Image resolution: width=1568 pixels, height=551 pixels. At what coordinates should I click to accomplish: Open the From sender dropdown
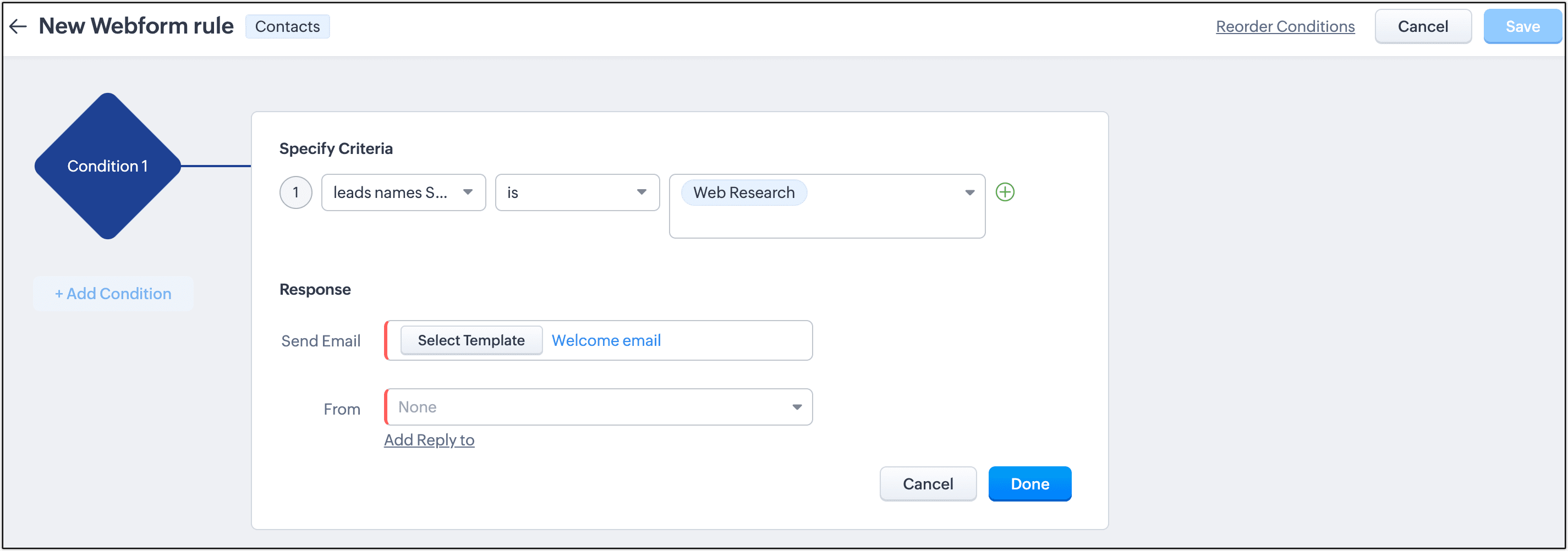[599, 407]
